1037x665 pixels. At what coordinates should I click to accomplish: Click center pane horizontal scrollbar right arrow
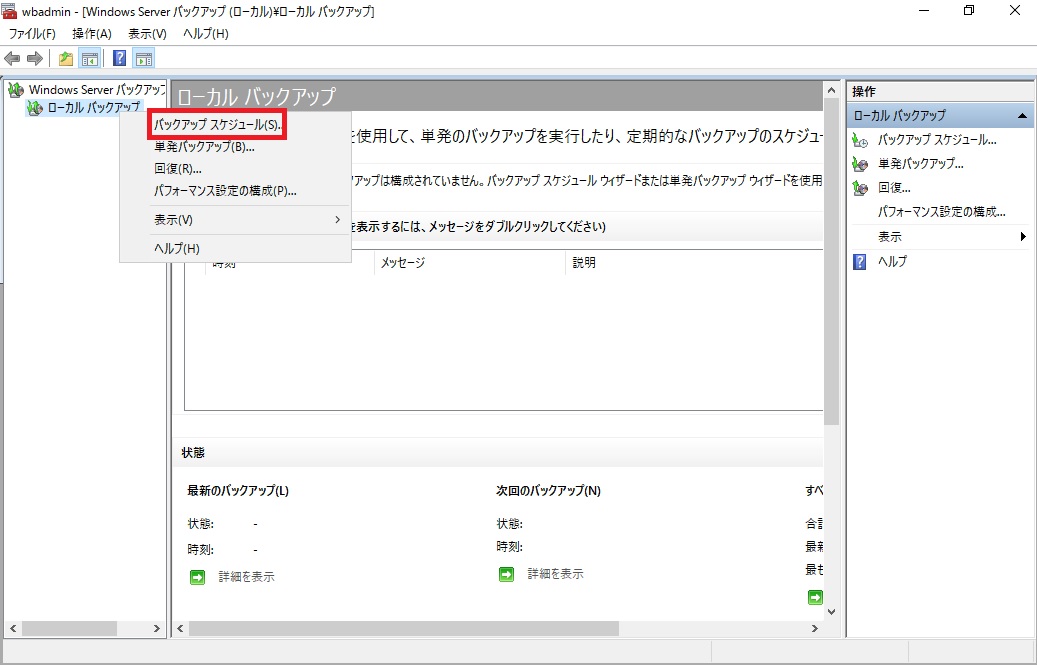(815, 629)
